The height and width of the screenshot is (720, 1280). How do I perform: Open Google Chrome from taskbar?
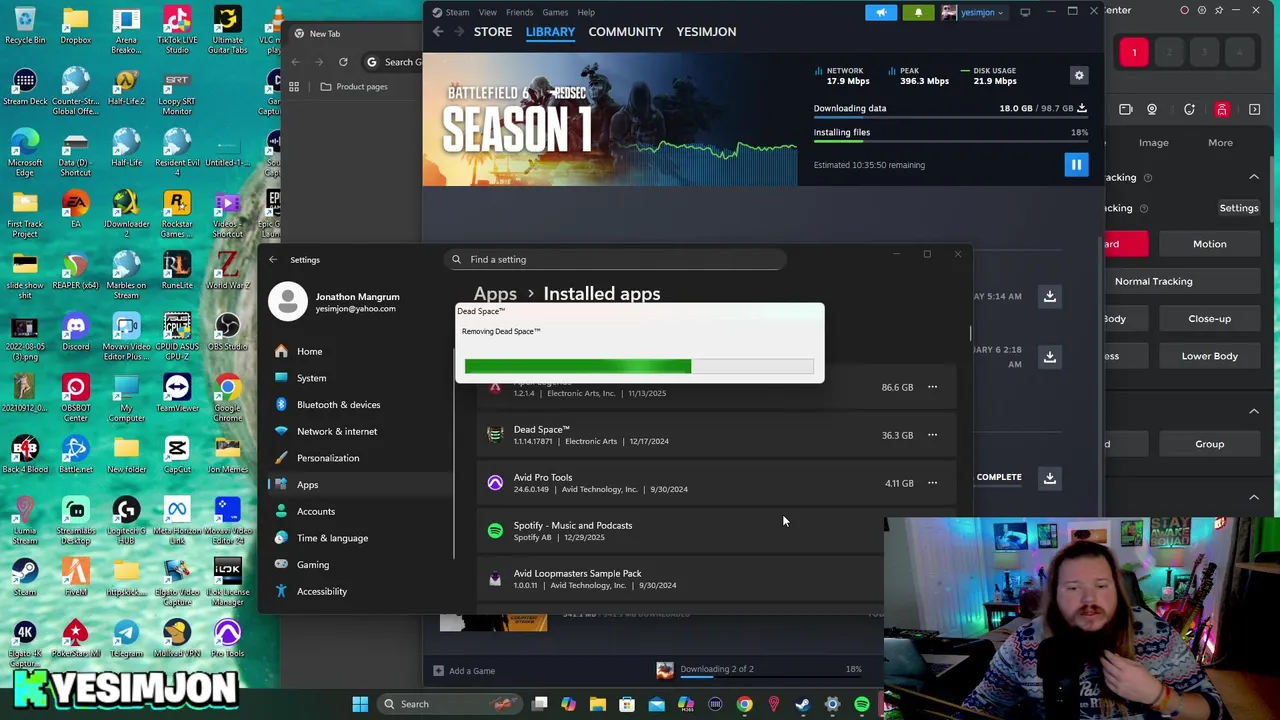tap(744, 704)
